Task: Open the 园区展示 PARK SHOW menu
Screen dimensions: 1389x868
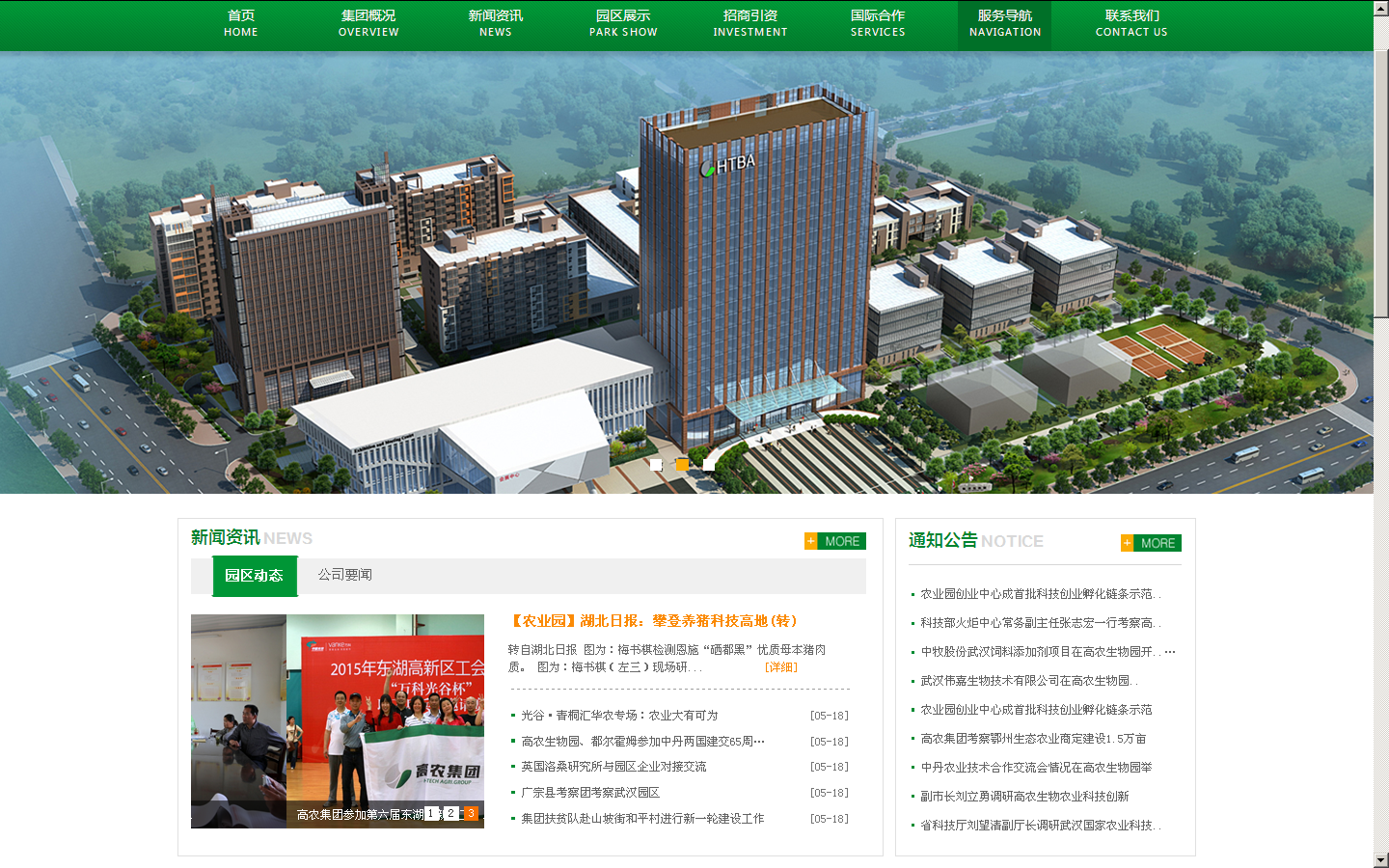Action: point(623,23)
